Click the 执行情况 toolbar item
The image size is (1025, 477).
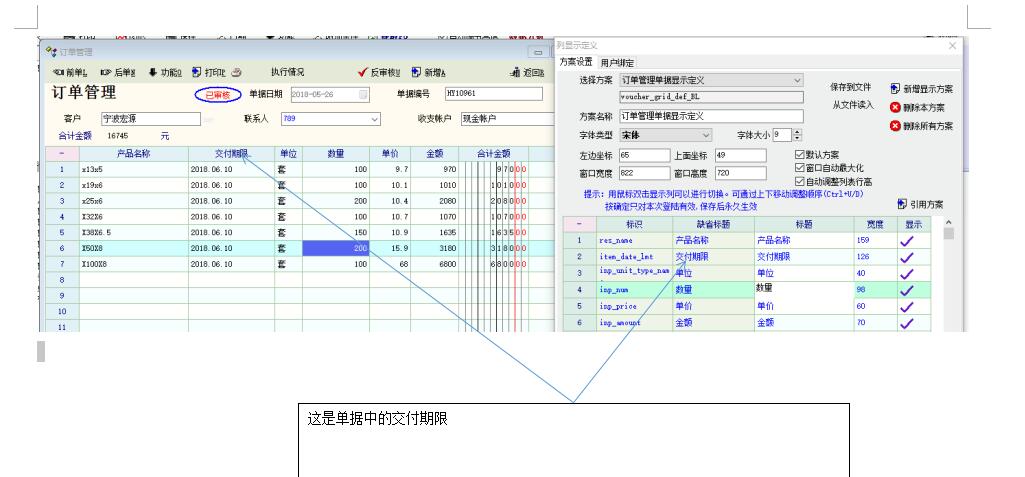tap(288, 73)
